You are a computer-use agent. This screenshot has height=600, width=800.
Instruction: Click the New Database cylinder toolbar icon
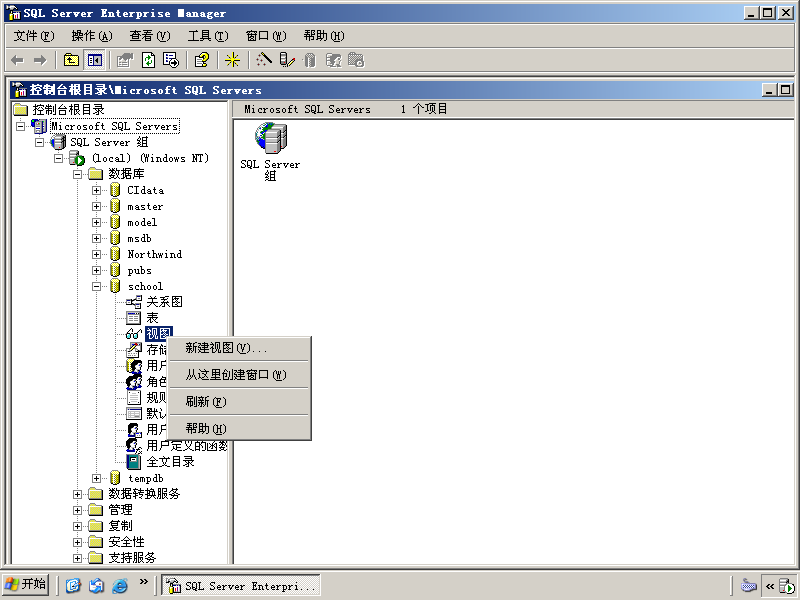(310, 60)
